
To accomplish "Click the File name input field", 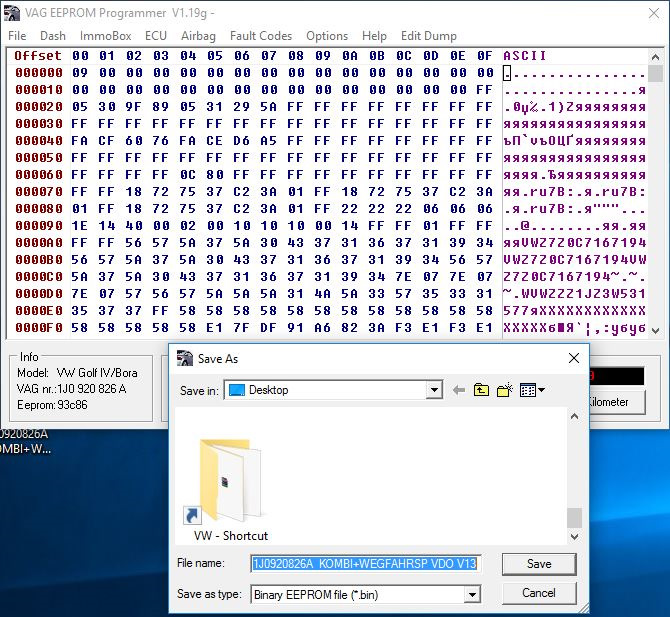I will coord(365,564).
